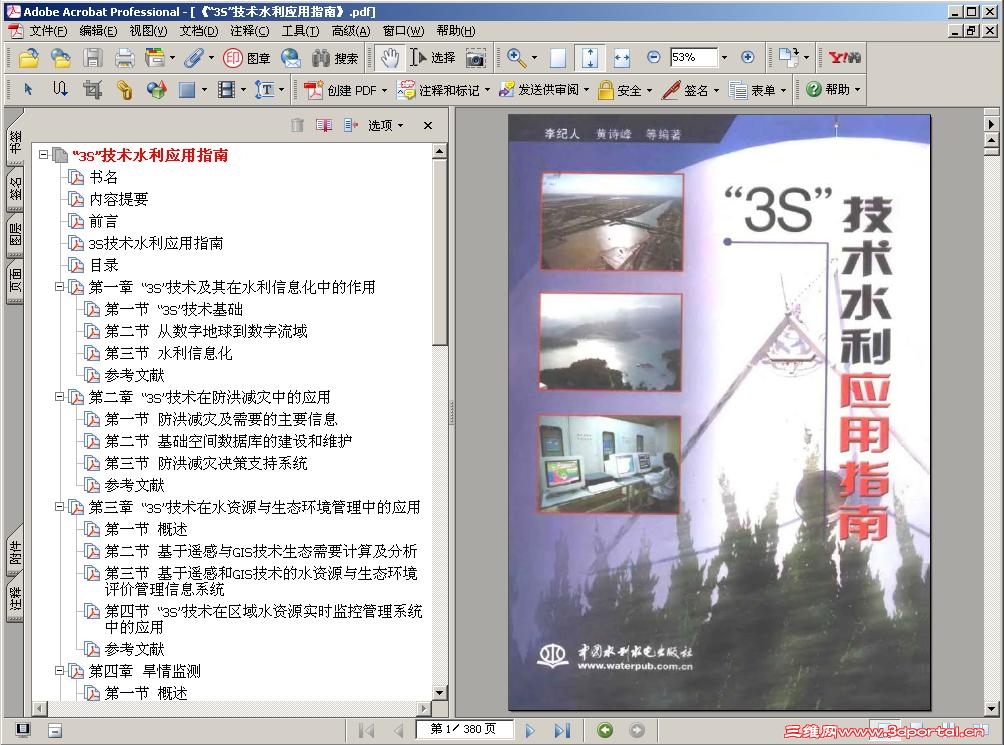Activate the Hand tool
The width and height of the screenshot is (1004, 745).
click(x=389, y=58)
